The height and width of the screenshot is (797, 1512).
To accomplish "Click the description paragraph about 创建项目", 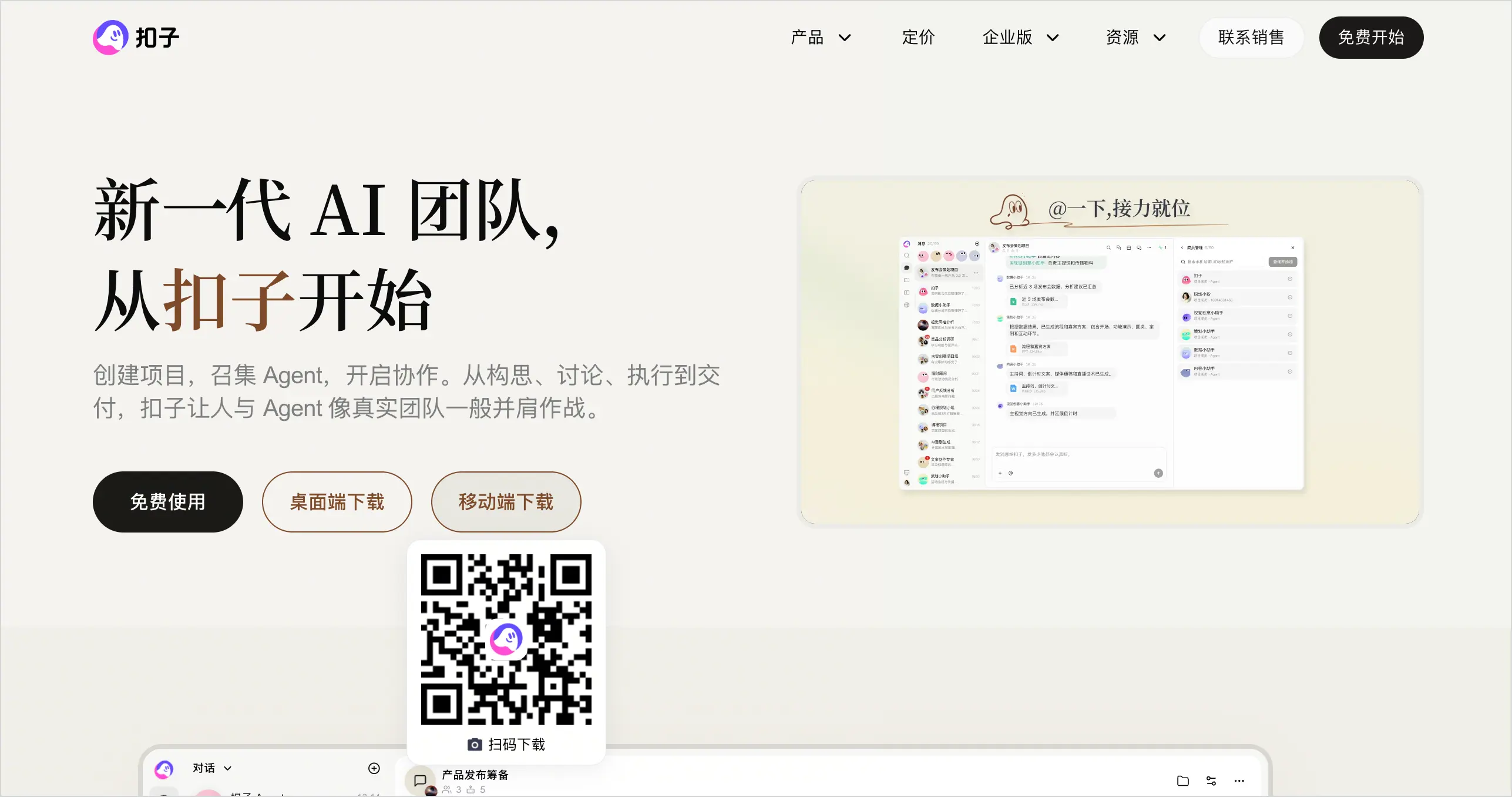I will [406, 391].
